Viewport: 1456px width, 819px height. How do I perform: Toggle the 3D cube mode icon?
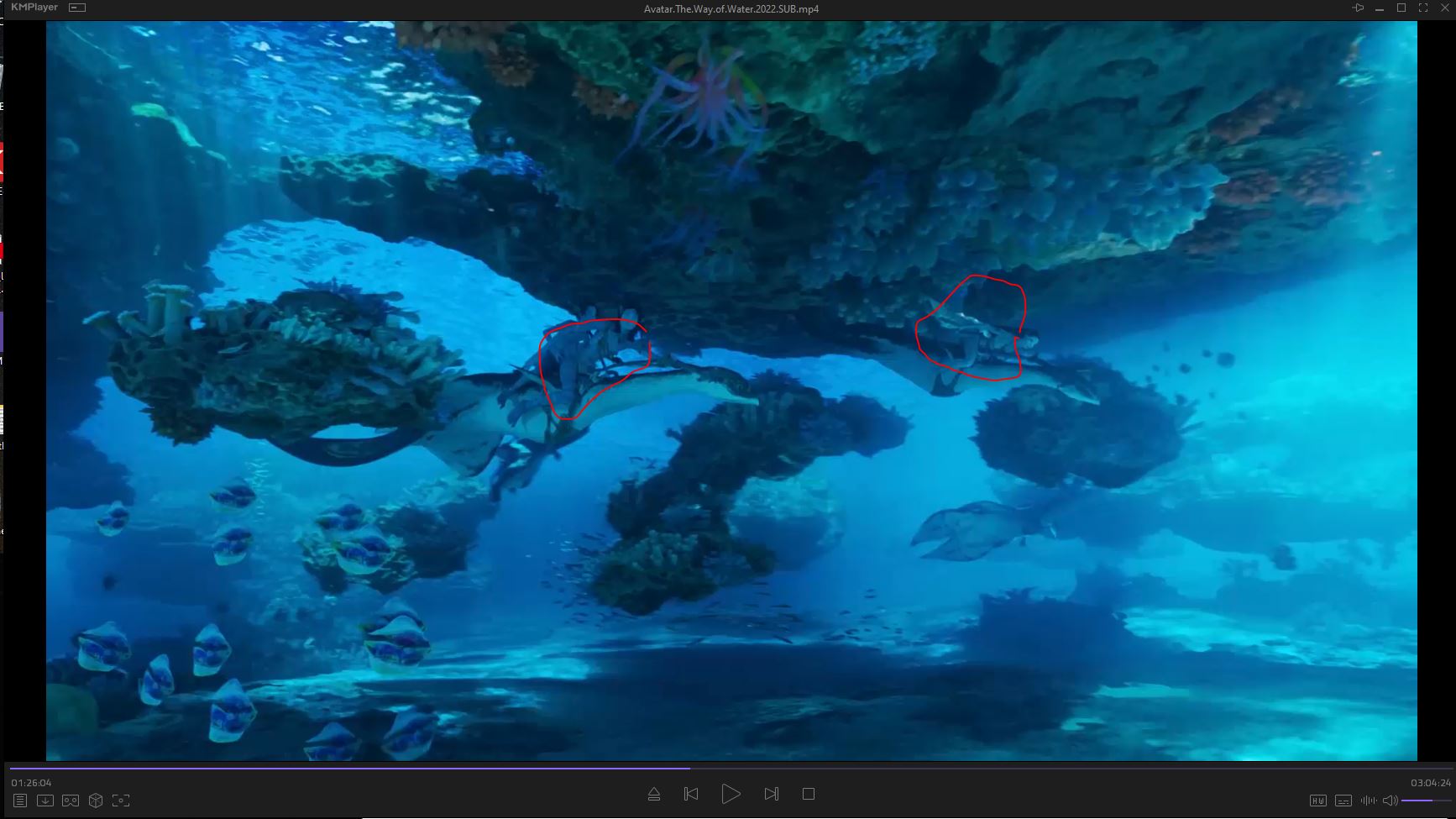[x=96, y=801]
